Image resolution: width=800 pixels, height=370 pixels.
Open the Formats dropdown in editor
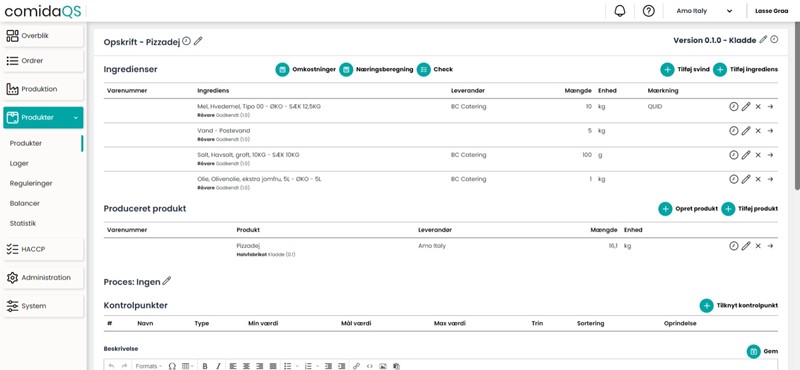pyautogui.click(x=149, y=366)
